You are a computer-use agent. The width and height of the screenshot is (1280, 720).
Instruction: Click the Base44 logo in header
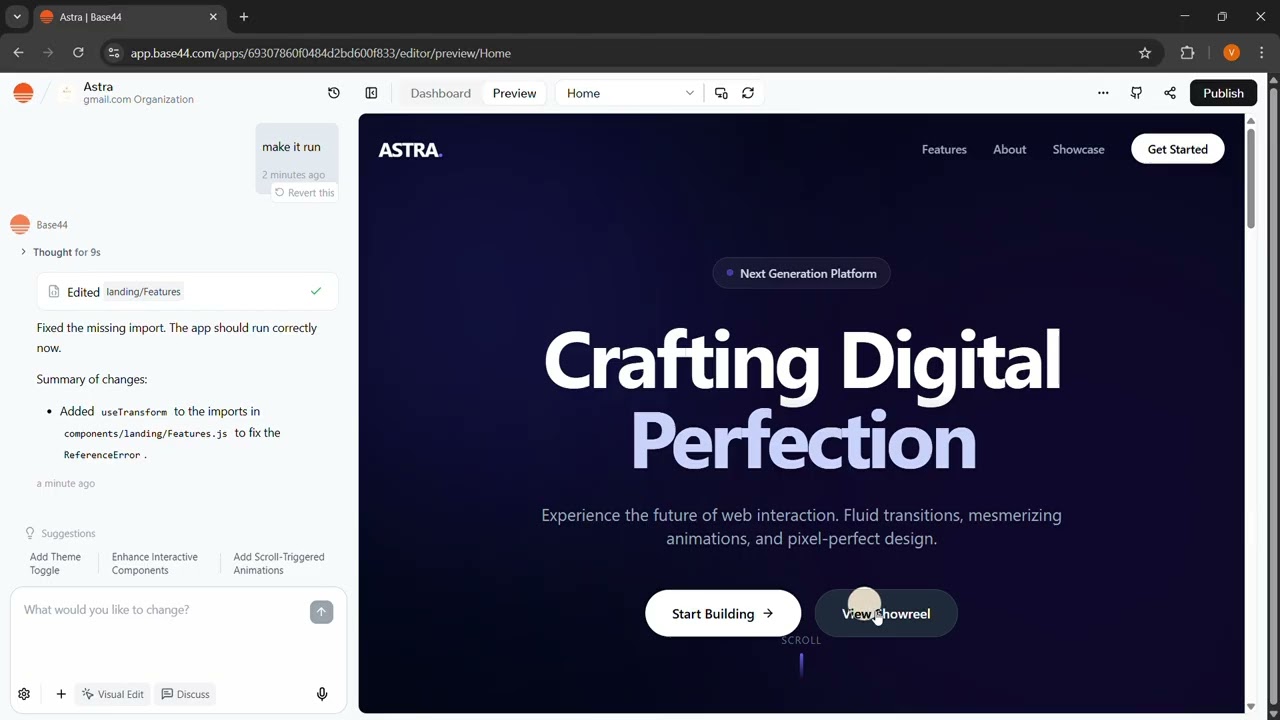23,93
